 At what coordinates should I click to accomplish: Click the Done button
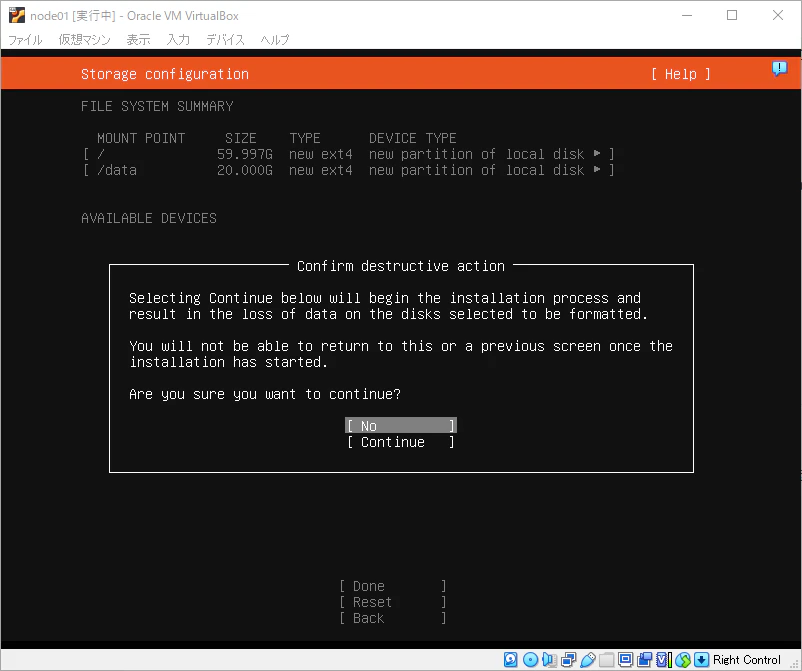pyautogui.click(x=392, y=586)
